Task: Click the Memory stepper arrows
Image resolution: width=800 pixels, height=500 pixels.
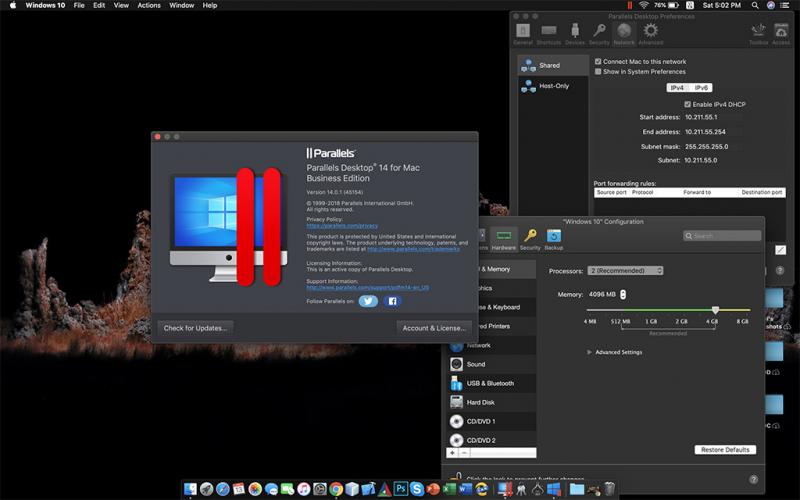Action: click(623, 294)
